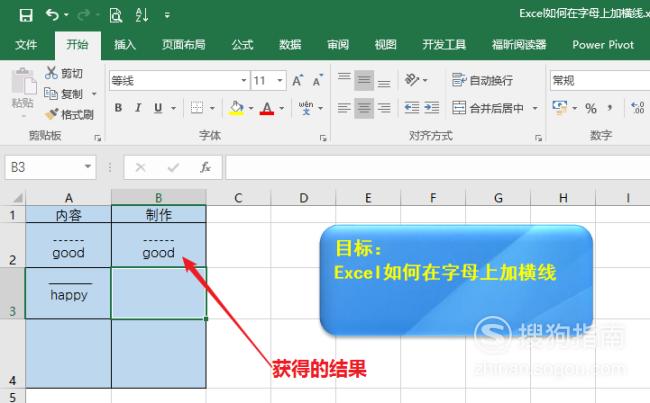
Task: Open the Print Preview icon
Action: pyautogui.click(x=116, y=15)
